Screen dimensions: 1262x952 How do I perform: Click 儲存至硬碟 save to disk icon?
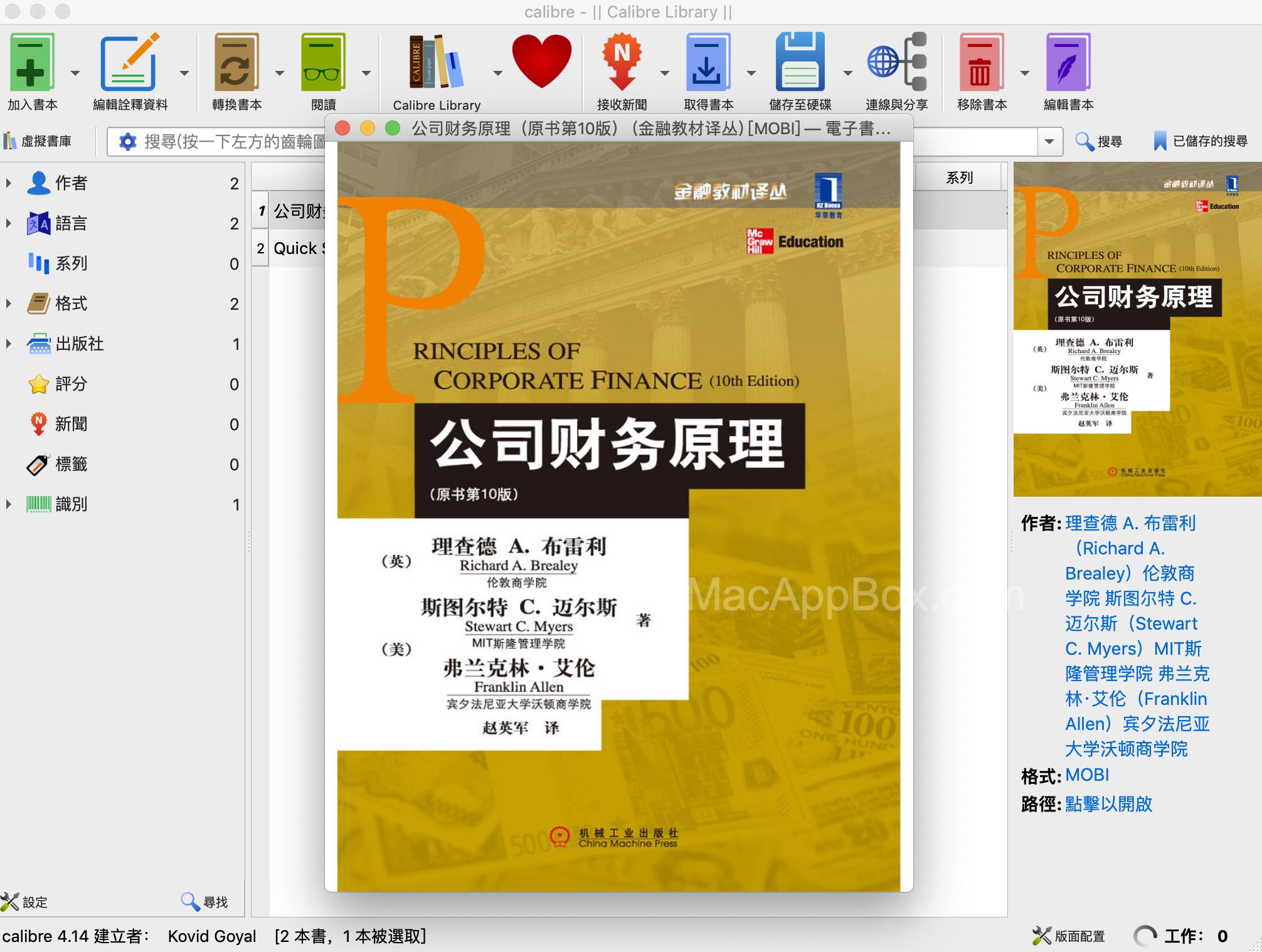[800, 63]
